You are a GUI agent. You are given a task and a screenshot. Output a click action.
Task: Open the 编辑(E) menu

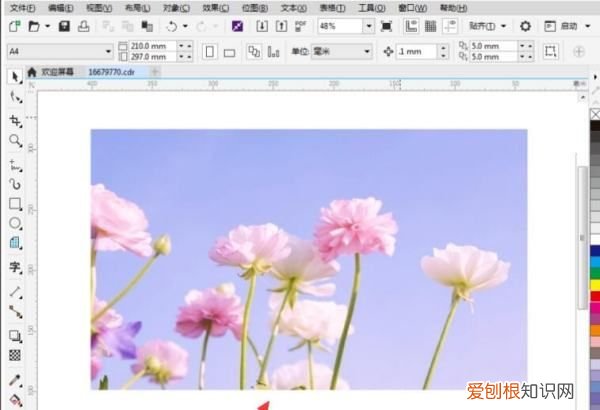(61, 8)
